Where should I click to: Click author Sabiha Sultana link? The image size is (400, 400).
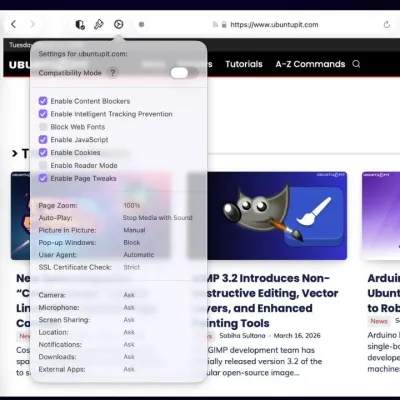242,336
